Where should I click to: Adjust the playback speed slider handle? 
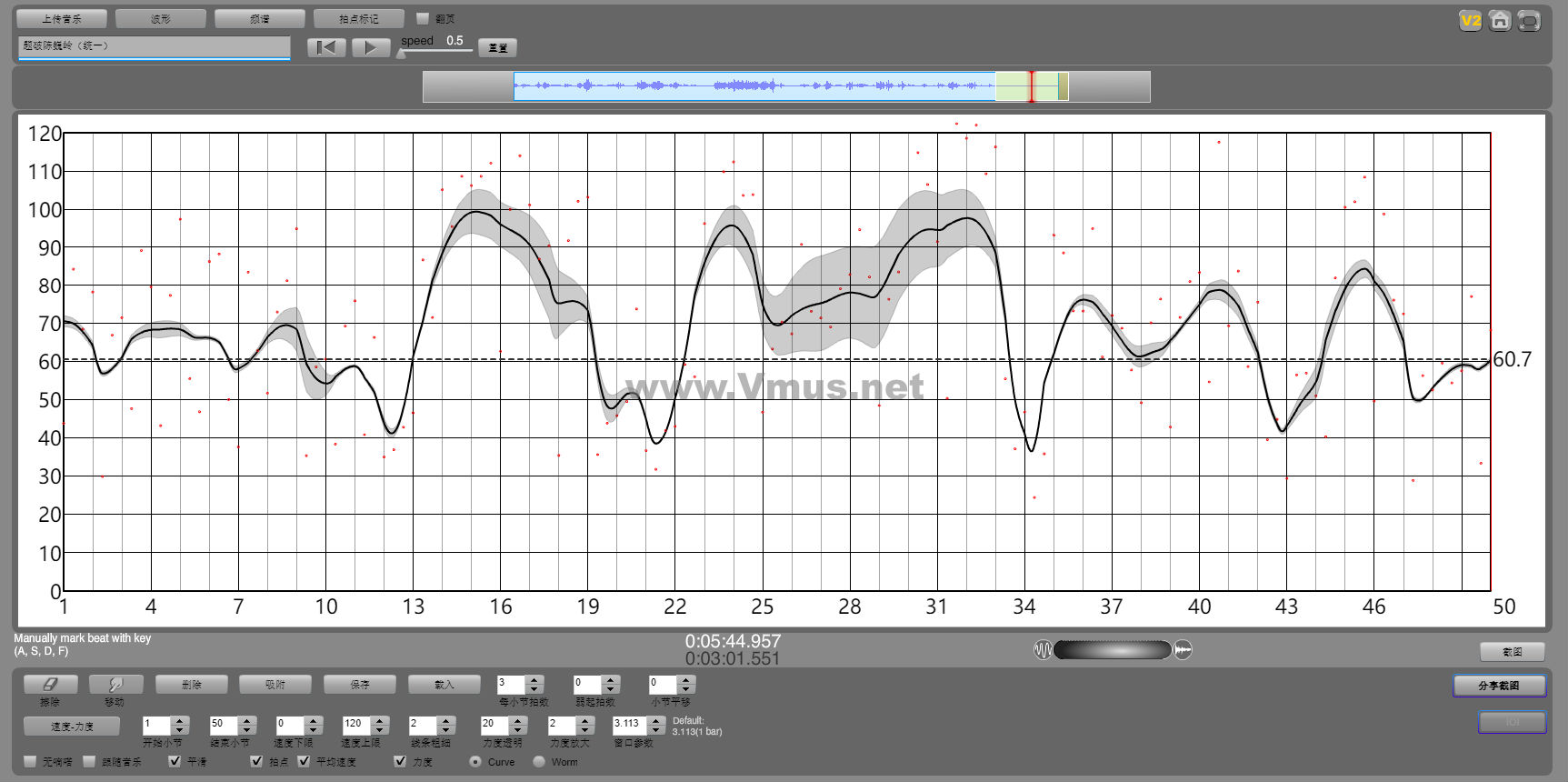[401, 54]
